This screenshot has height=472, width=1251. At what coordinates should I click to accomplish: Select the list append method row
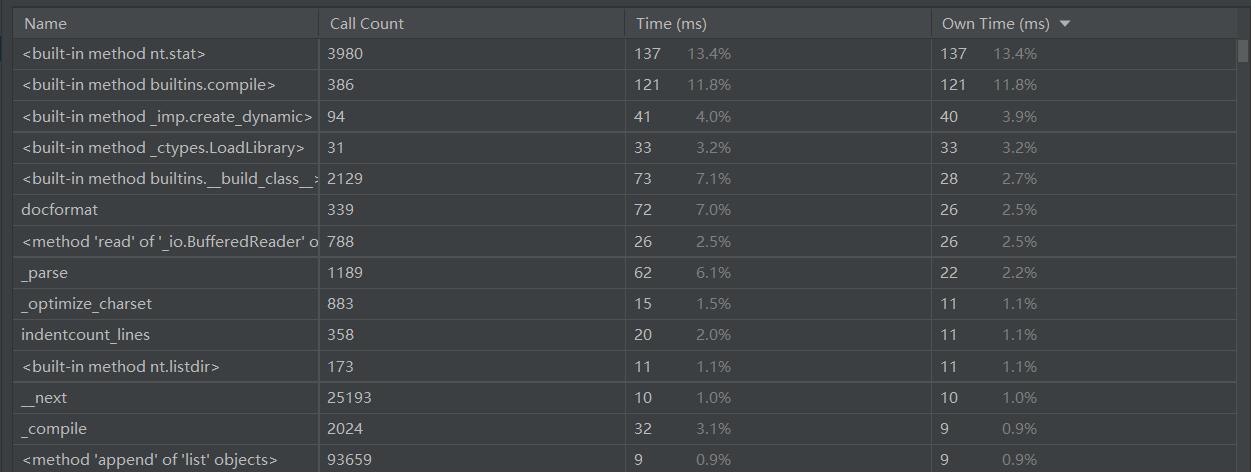[149, 460]
